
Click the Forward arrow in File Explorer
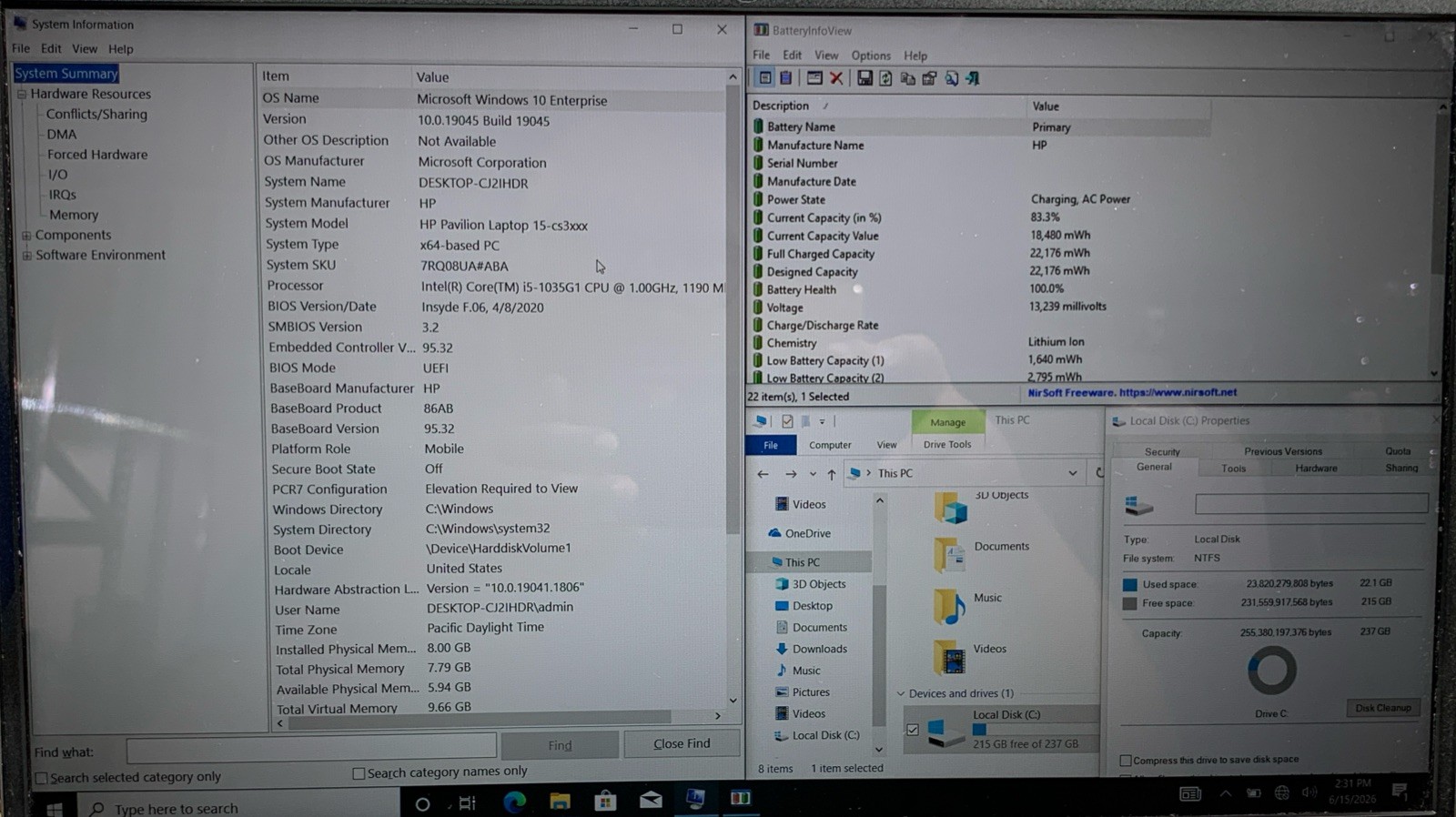coord(791,474)
